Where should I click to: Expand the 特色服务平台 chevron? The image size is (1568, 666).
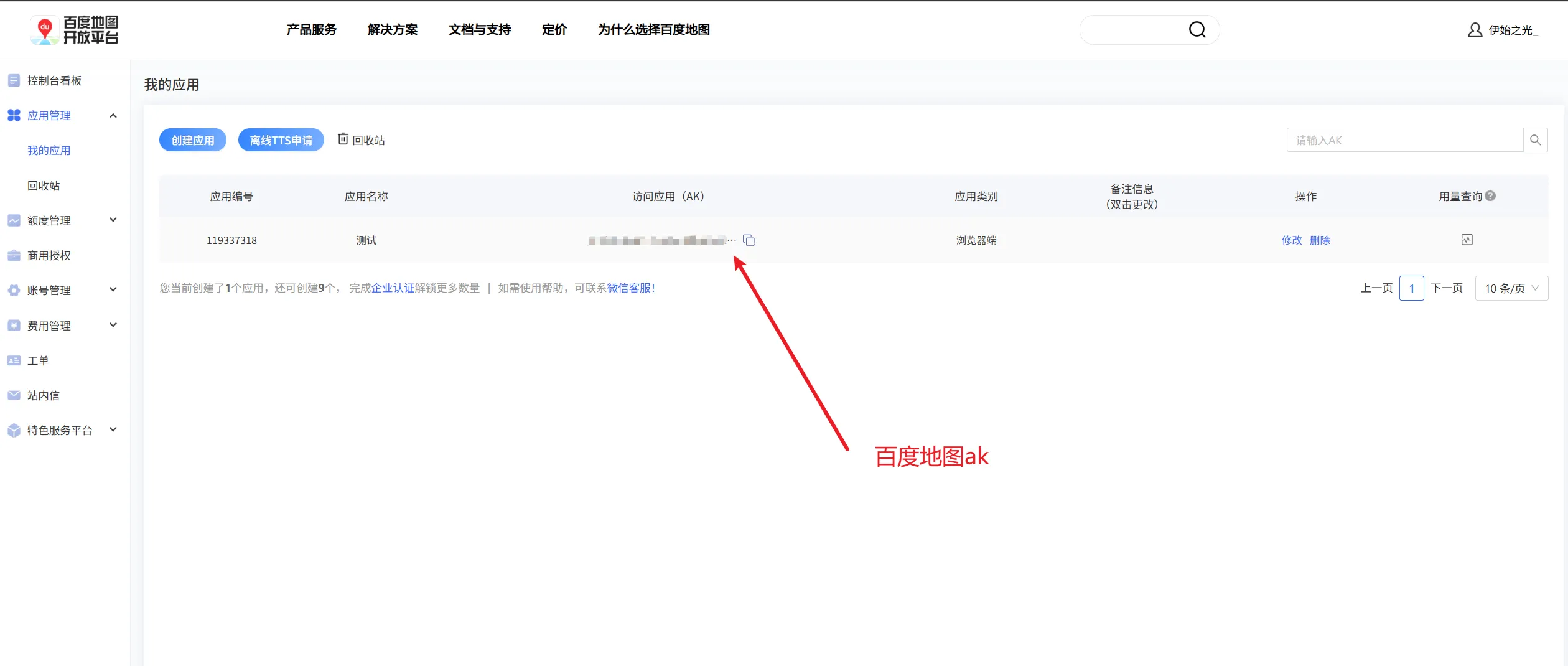(x=113, y=429)
